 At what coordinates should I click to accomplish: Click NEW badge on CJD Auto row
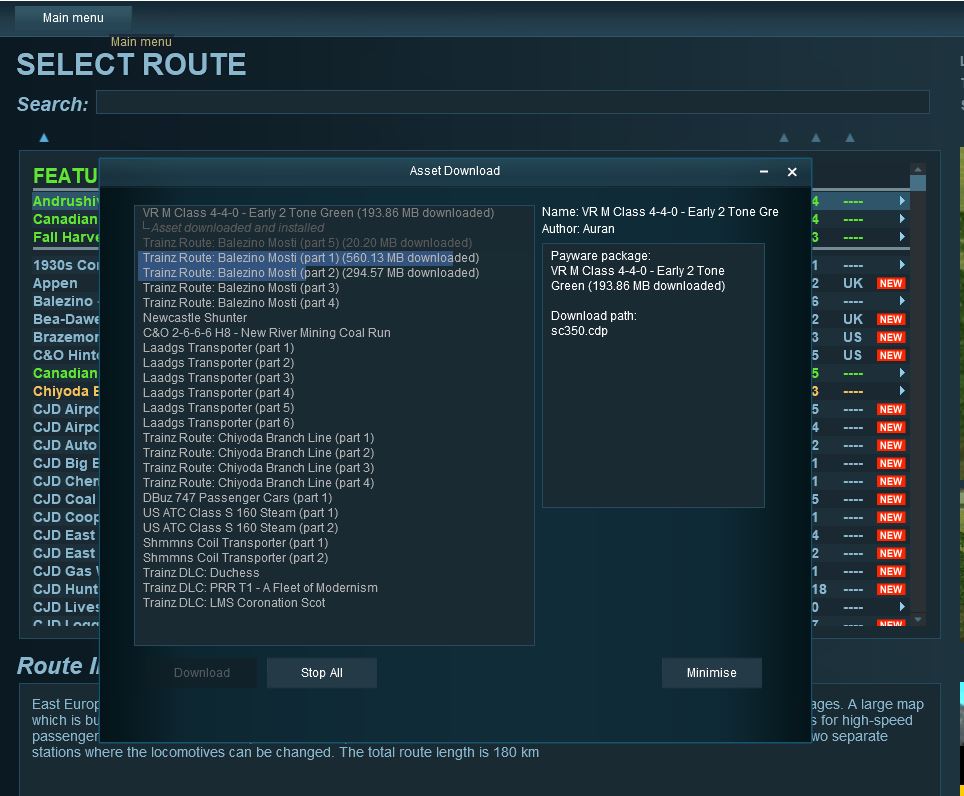pos(890,445)
